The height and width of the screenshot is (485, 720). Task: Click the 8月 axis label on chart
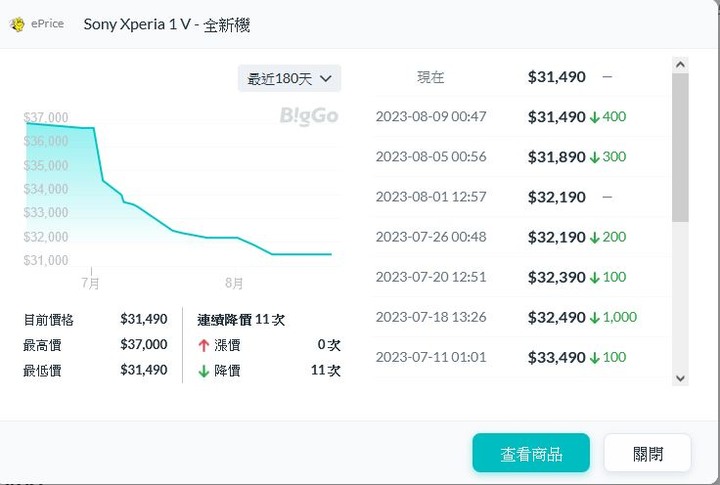[234, 283]
